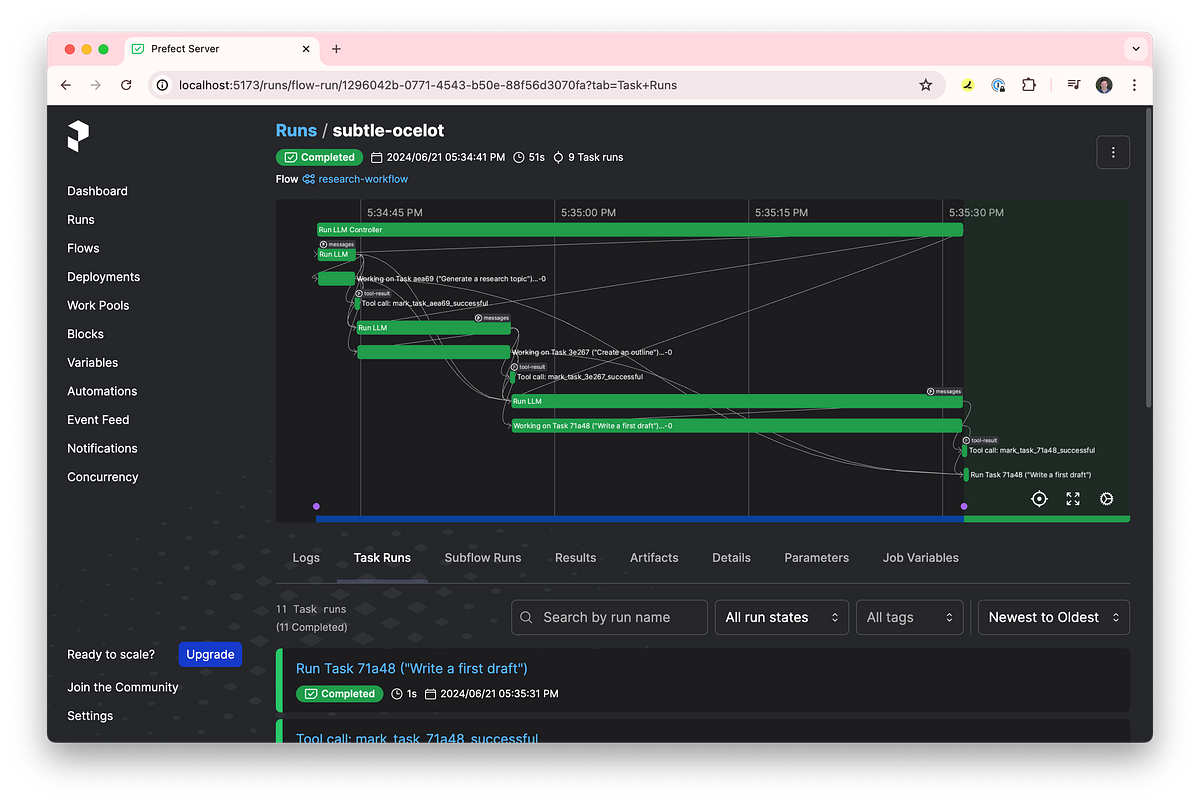Open the kebab menu beside the run title
The width and height of the screenshot is (1200, 805).
(x=1113, y=152)
